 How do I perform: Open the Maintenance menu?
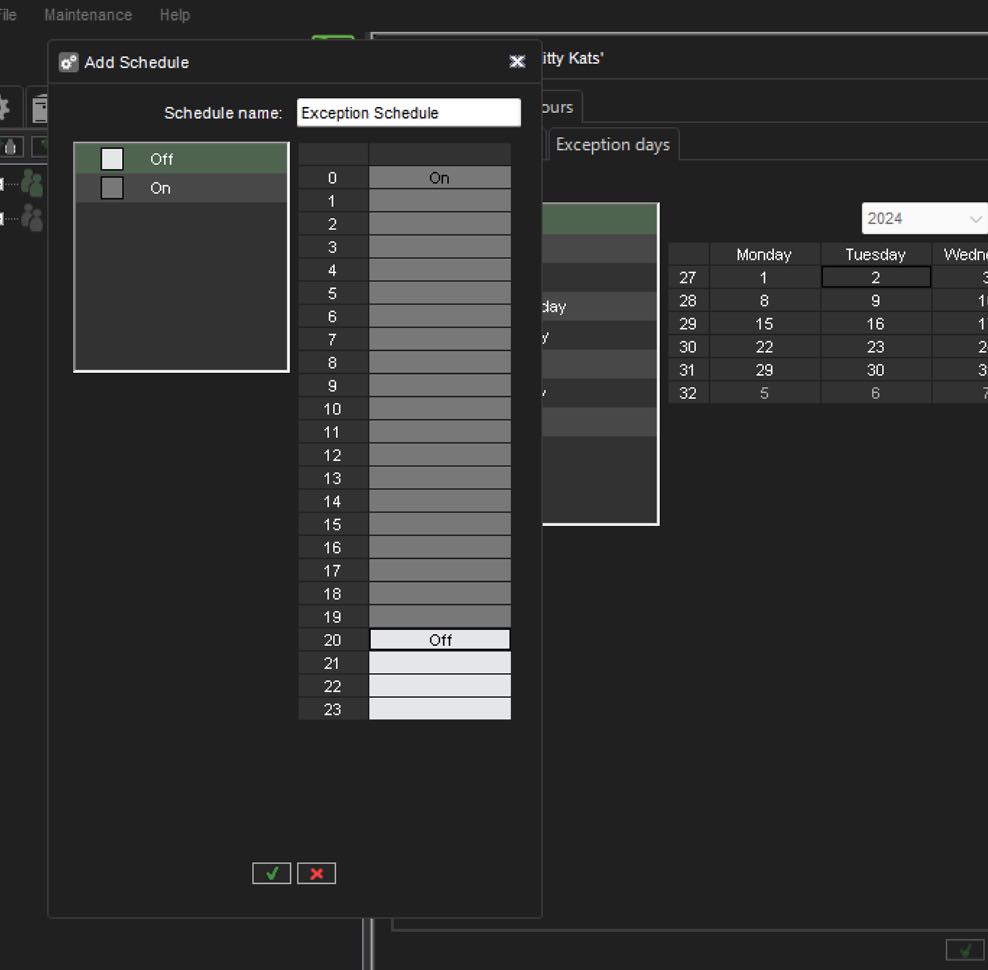tap(88, 15)
